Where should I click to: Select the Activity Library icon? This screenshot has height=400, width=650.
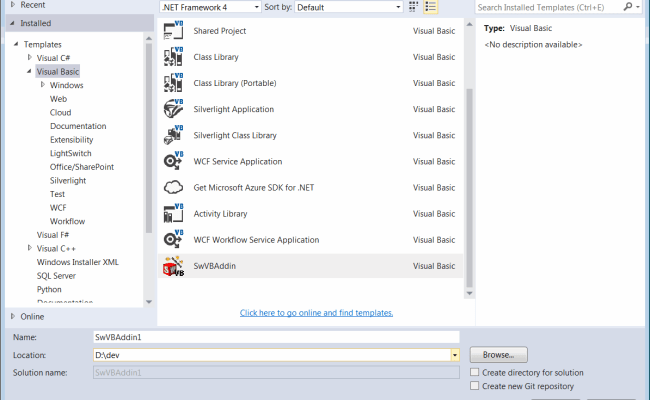[173, 213]
